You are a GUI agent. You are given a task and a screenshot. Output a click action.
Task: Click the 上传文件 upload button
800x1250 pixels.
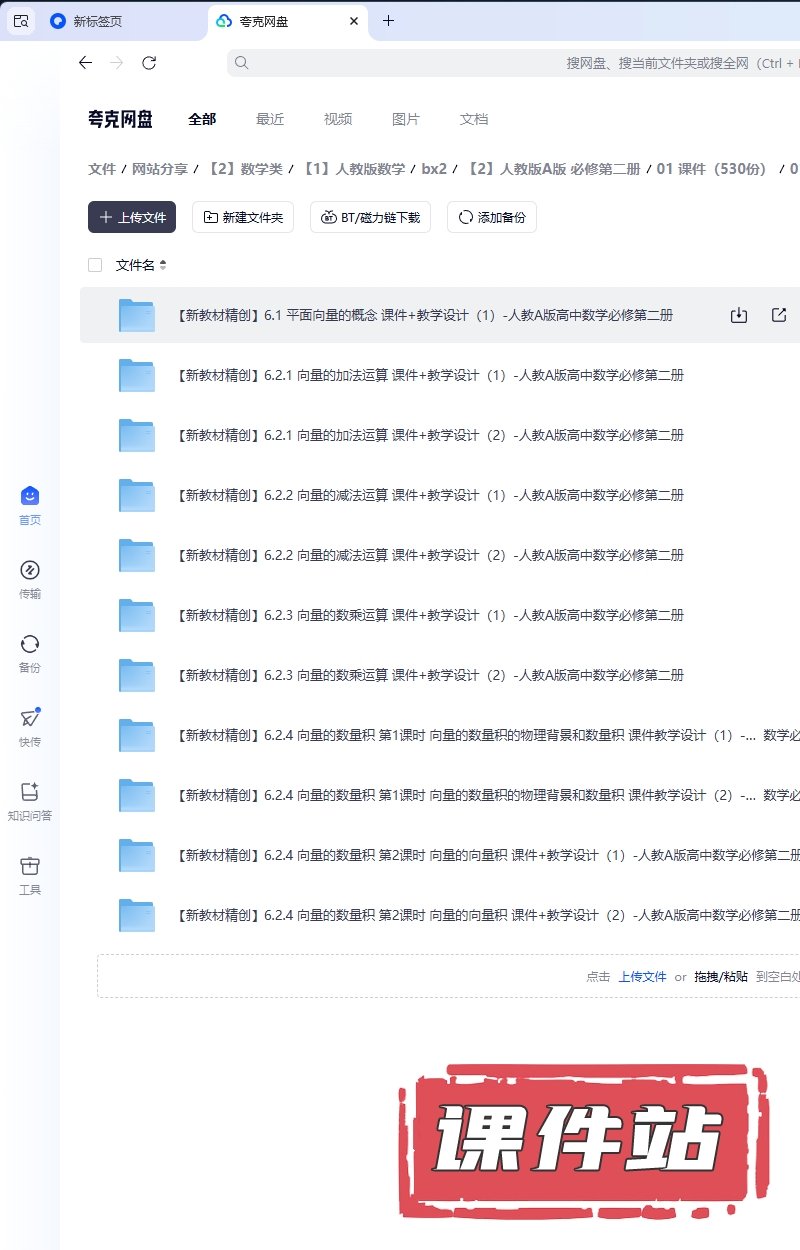132,217
